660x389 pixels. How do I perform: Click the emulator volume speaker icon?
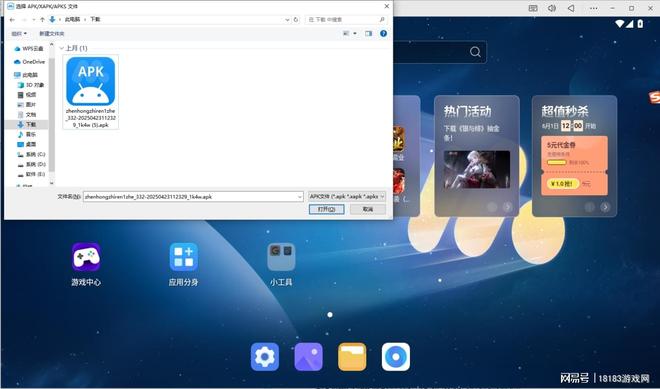552,8
